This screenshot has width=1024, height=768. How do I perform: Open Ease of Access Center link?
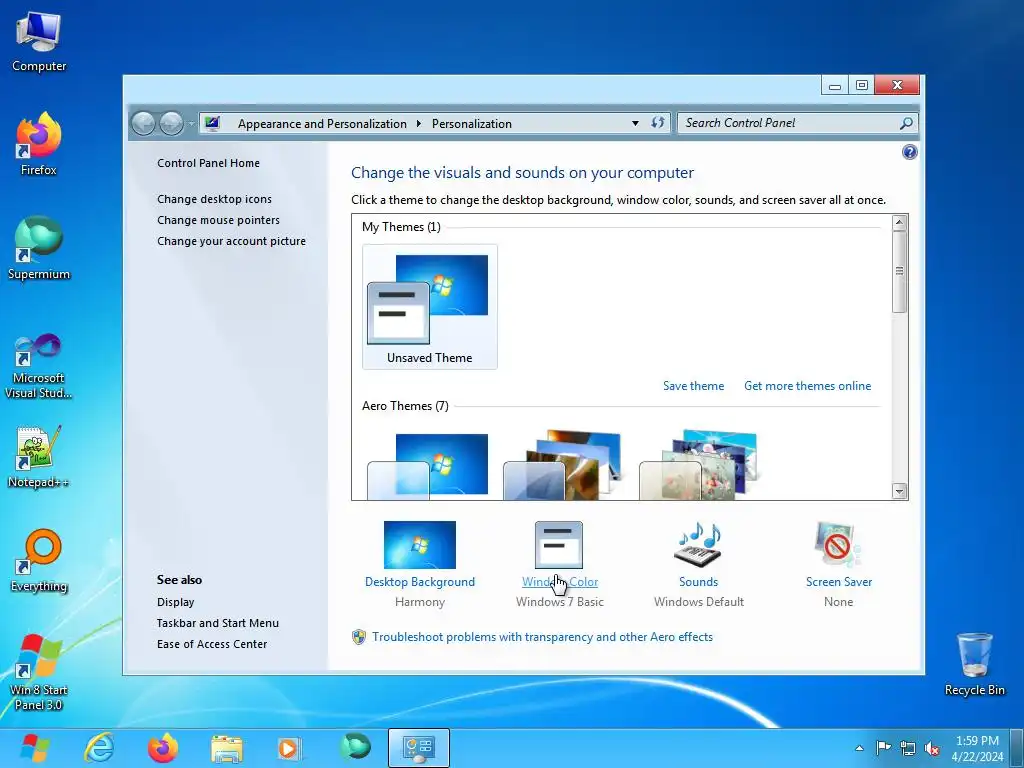[212, 644]
